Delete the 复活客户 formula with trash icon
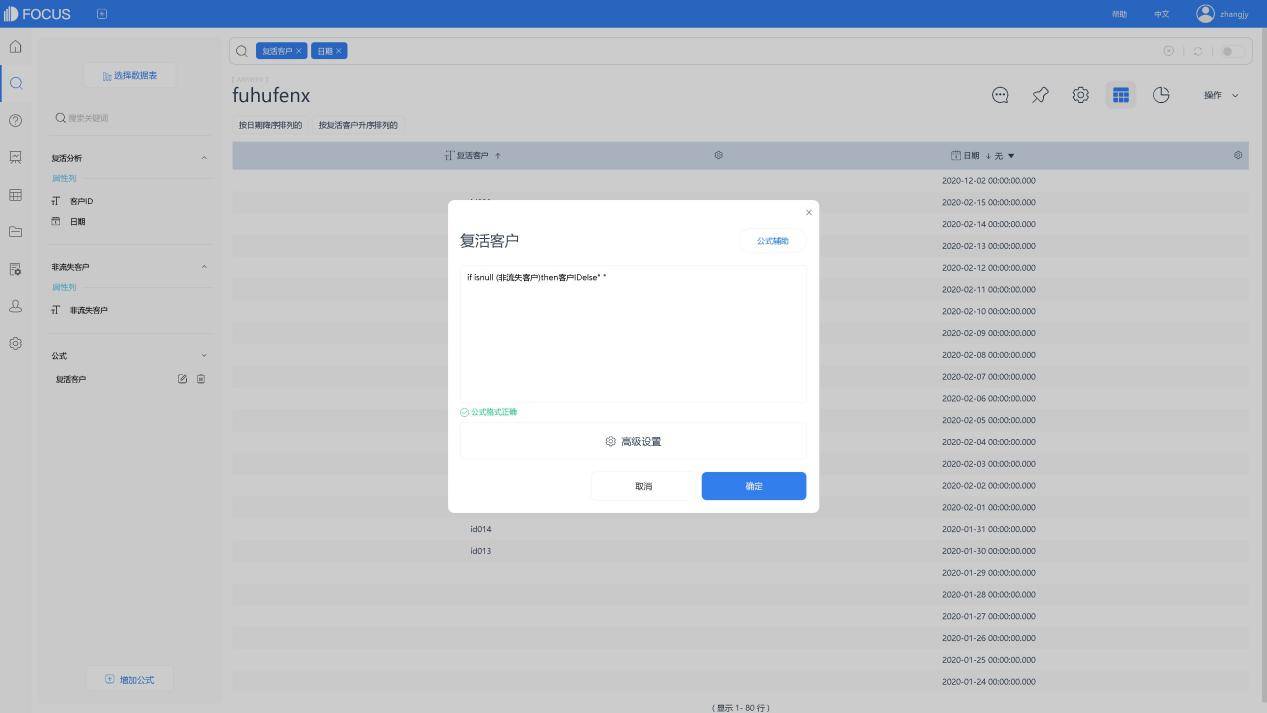 click(x=201, y=379)
